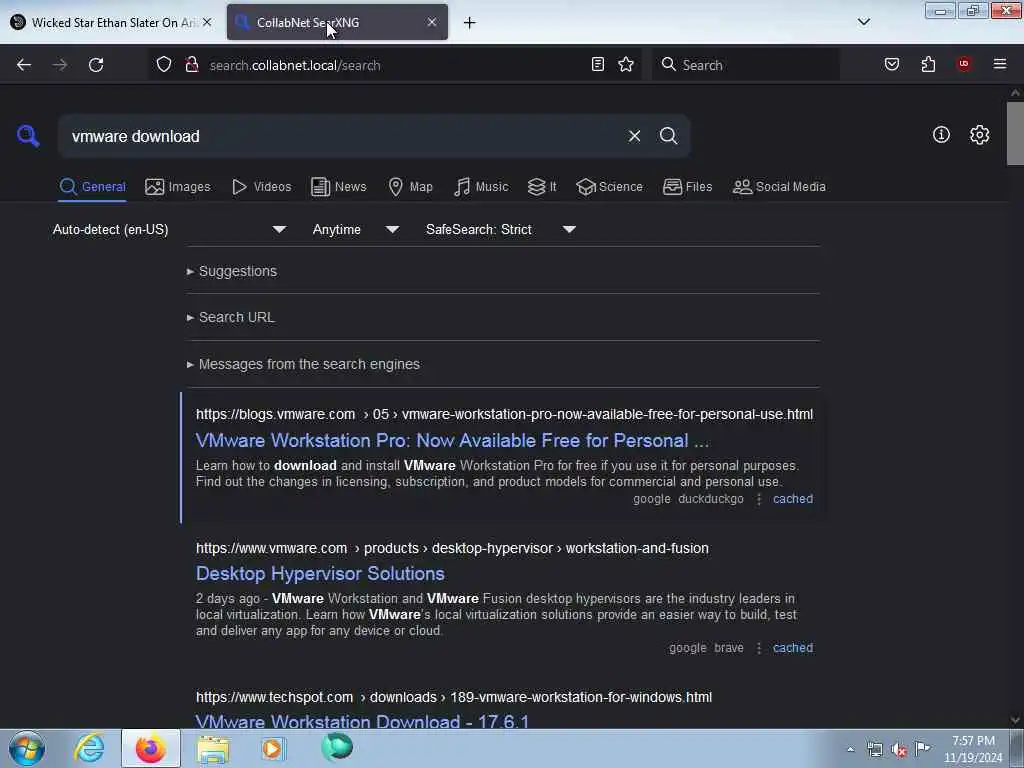
Task: Select the Music search category
Action: point(481,187)
